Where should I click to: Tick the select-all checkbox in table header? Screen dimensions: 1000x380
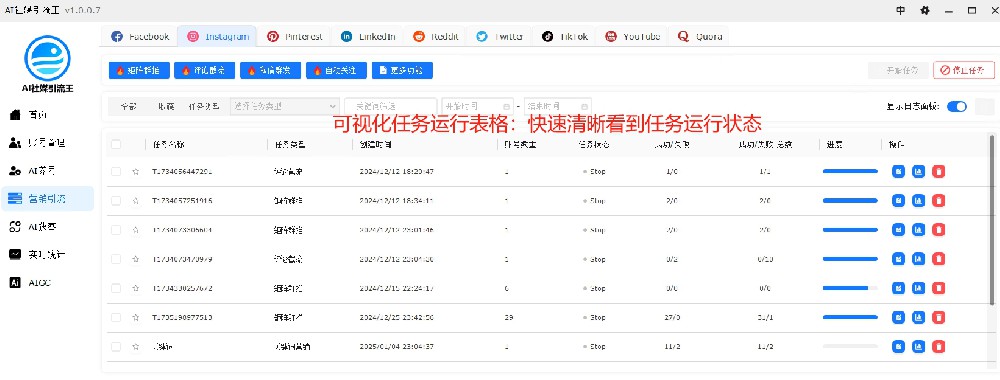[116, 145]
